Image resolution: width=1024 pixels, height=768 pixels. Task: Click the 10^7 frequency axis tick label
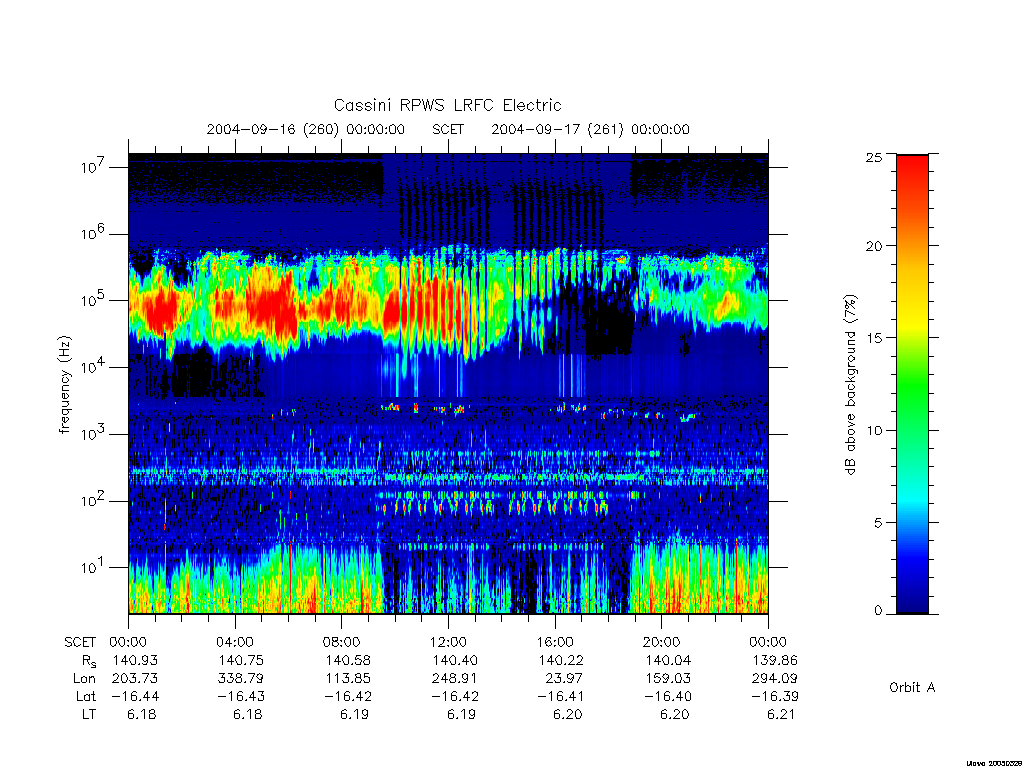pyautogui.click(x=93, y=166)
